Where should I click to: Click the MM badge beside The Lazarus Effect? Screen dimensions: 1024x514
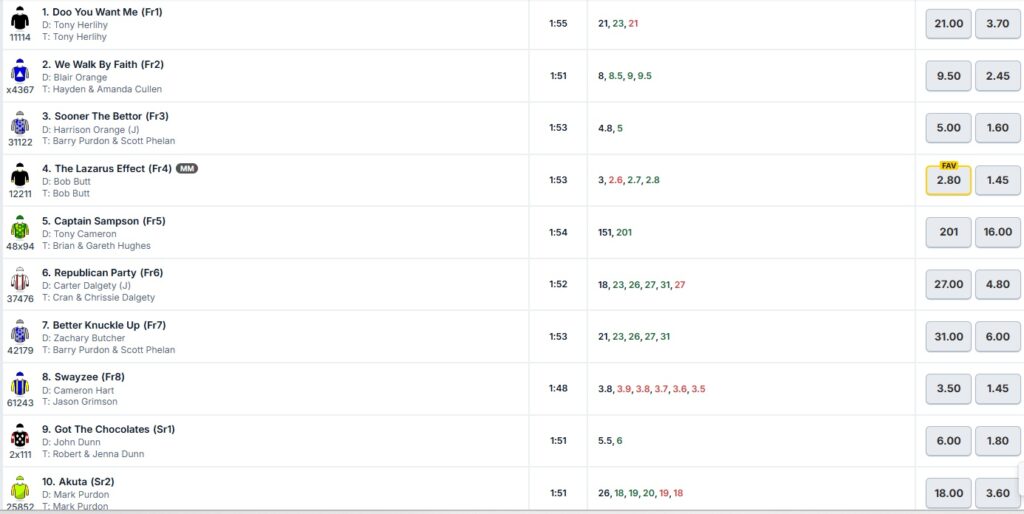(x=187, y=168)
